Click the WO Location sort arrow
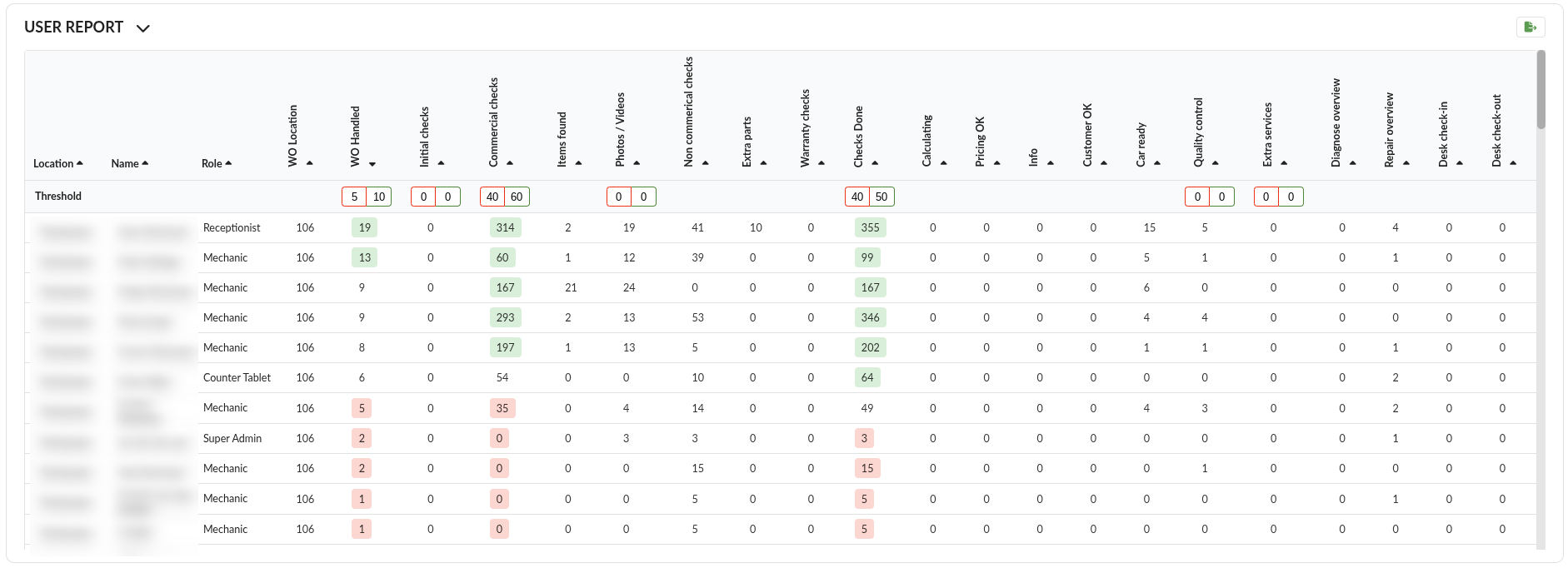The image size is (1568, 568). pyautogui.click(x=310, y=163)
